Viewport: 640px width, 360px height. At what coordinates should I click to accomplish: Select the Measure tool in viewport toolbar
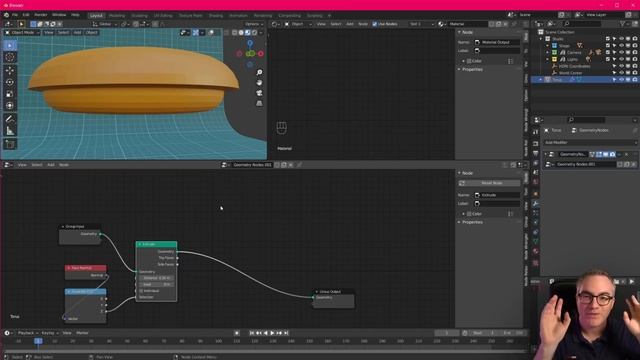pos(10,131)
